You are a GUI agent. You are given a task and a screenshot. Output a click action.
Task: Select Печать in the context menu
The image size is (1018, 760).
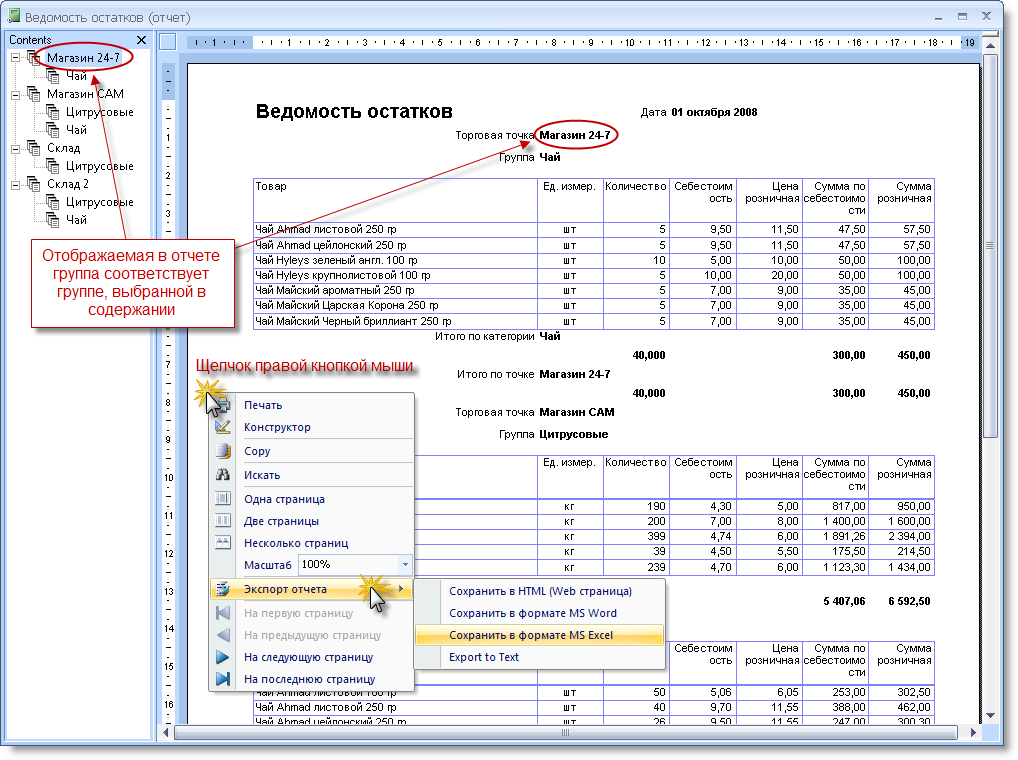point(263,405)
